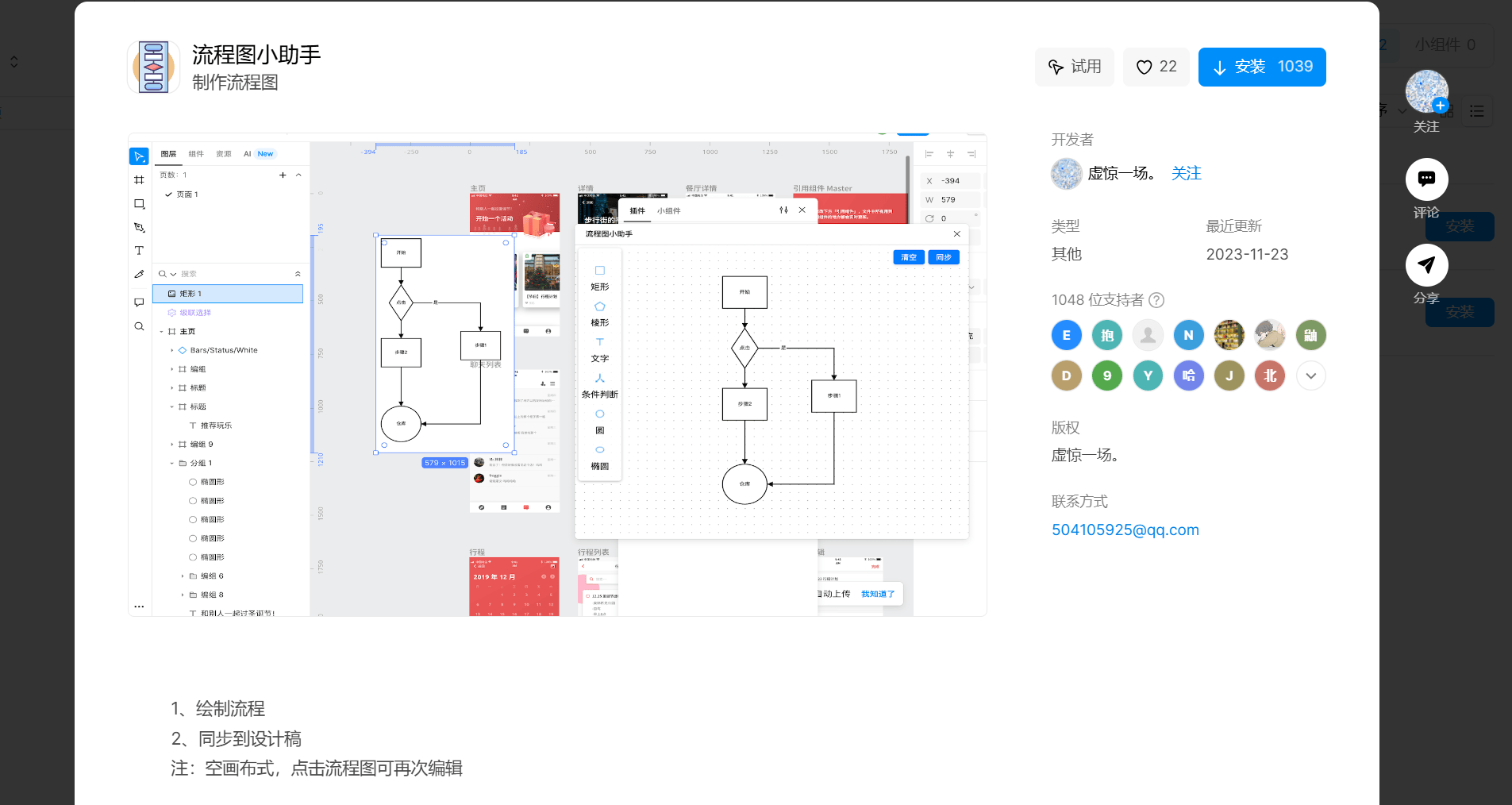Select the 条件判断 condition shape tool
1512x805 pixels.
(x=602, y=385)
